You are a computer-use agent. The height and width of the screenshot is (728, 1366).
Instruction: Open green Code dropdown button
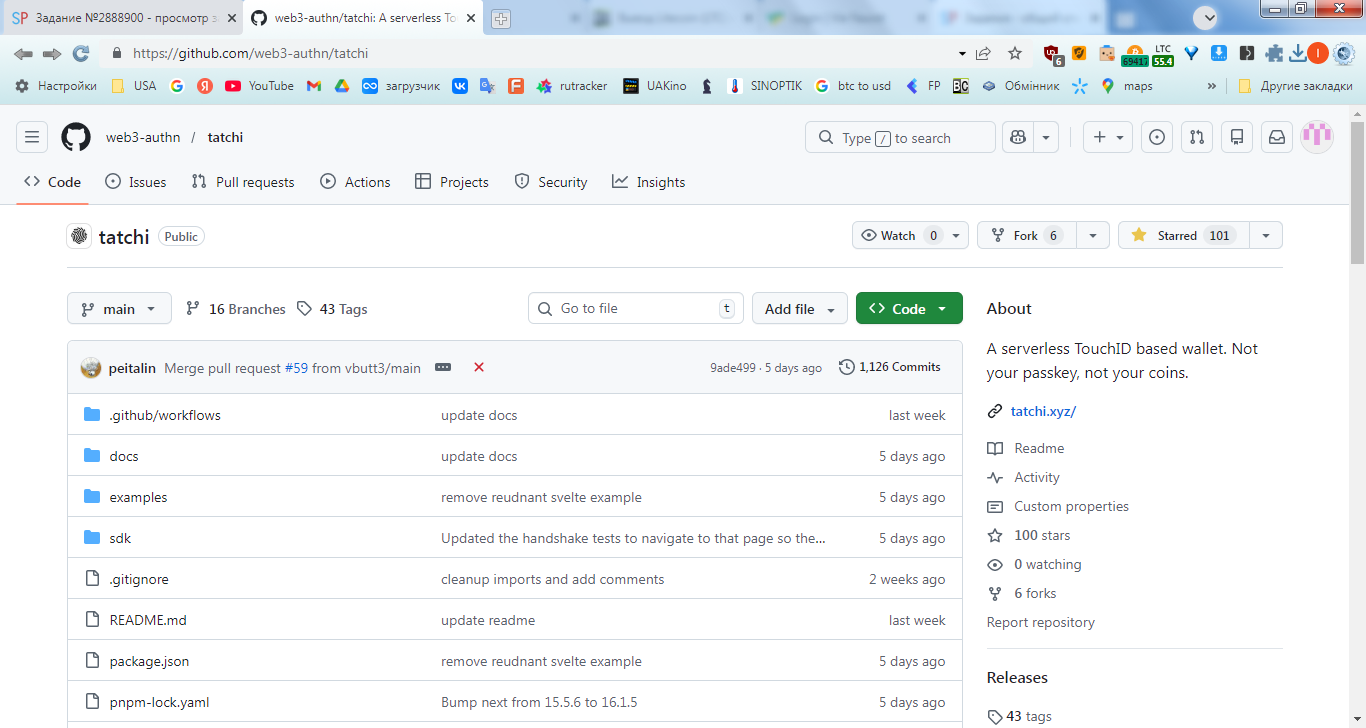click(909, 309)
